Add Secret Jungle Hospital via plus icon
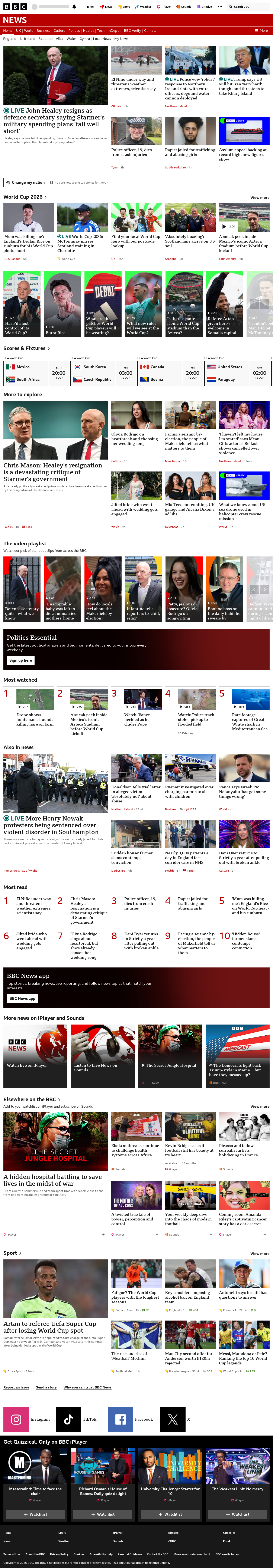This screenshot has width=273, height=1568. point(103,1235)
